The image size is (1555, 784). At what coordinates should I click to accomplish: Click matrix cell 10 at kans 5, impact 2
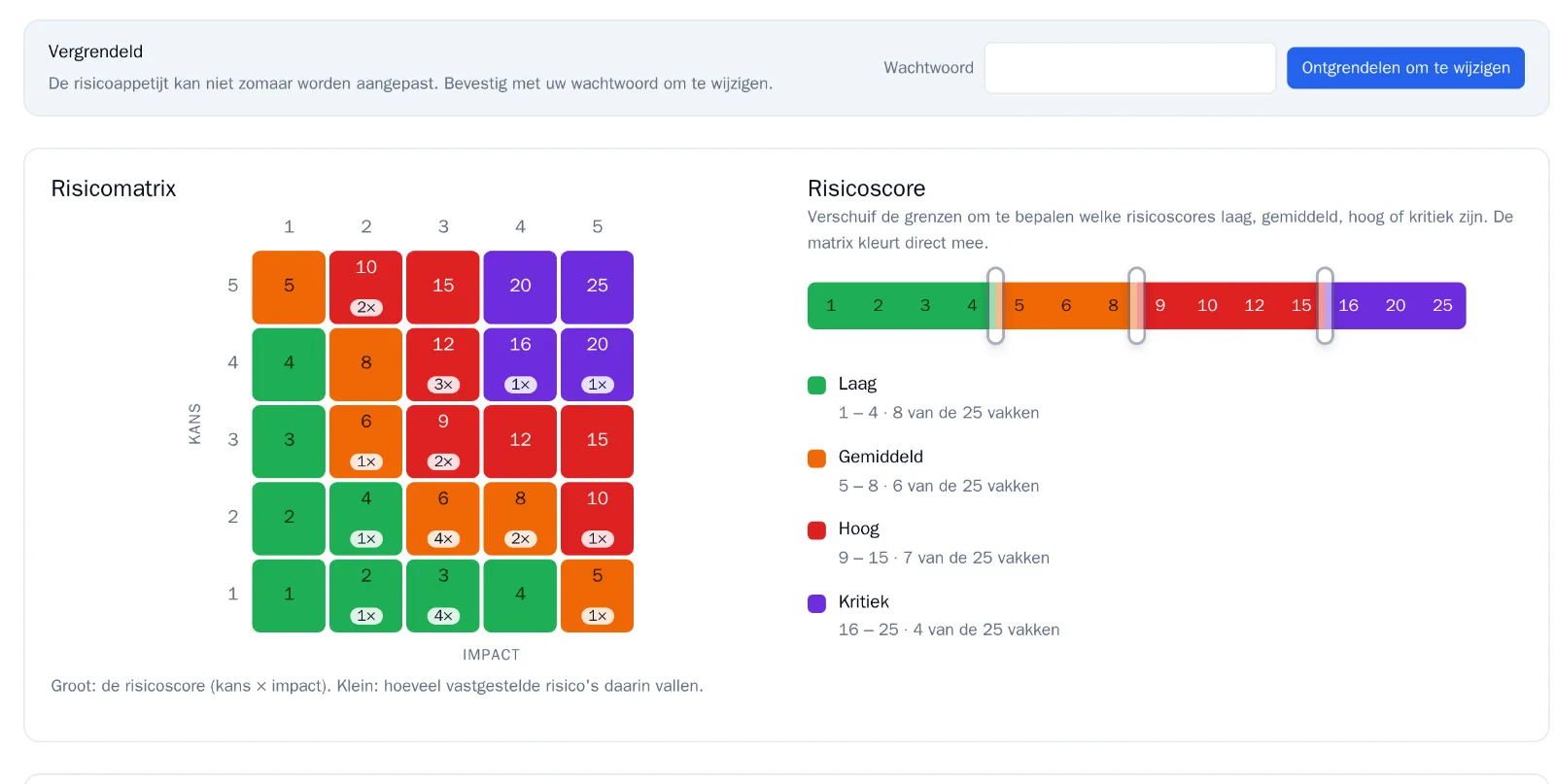[x=365, y=287]
